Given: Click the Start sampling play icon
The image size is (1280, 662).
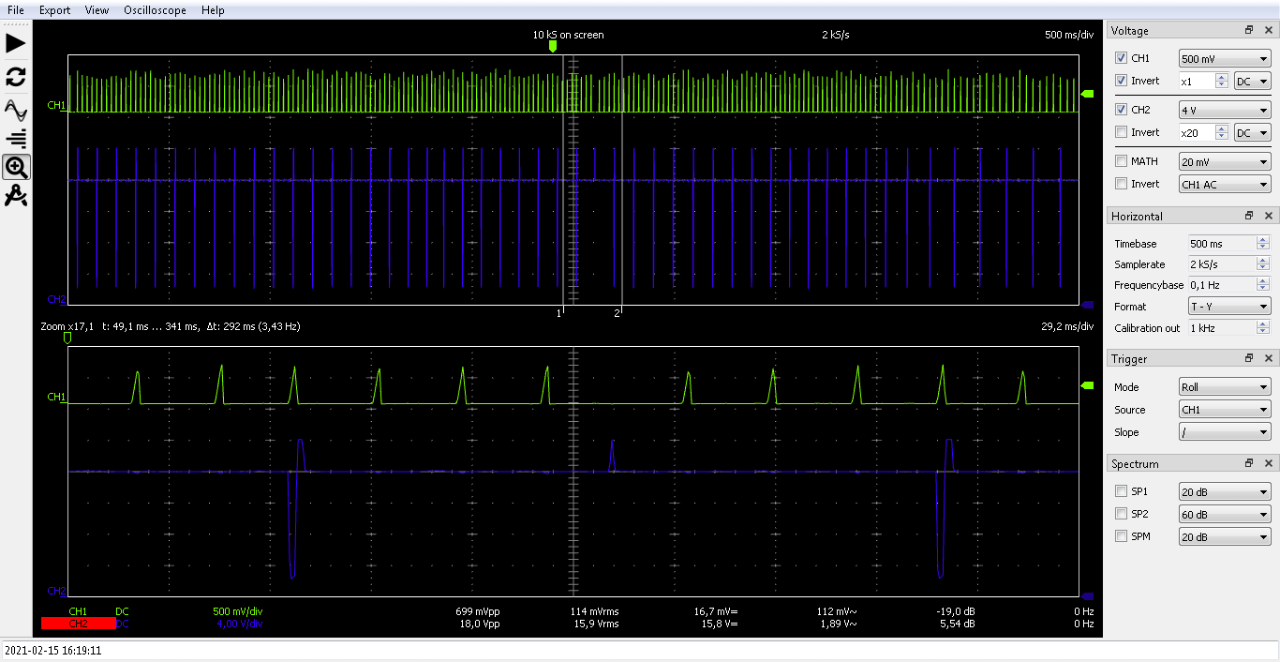Looking at the screenshot, I should point(16,43).
